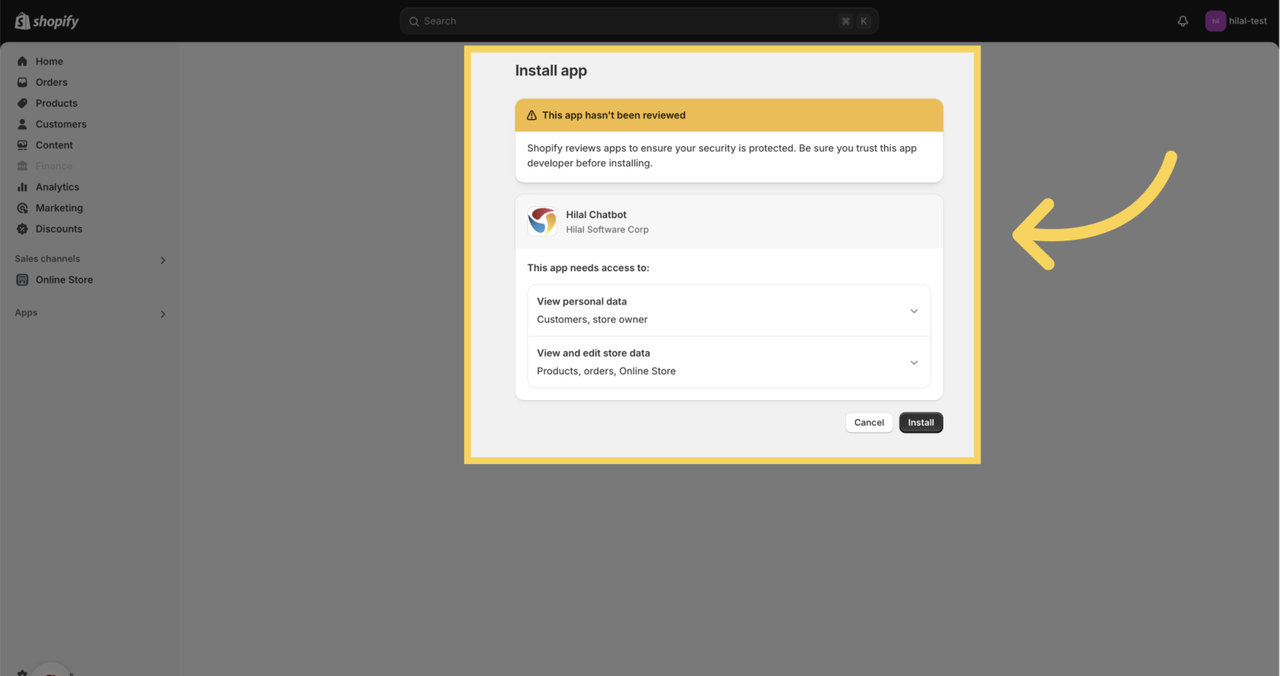The image size is (1280, 676).
Task: Click the search magnifier icon
Action: [x=414, y=21]
